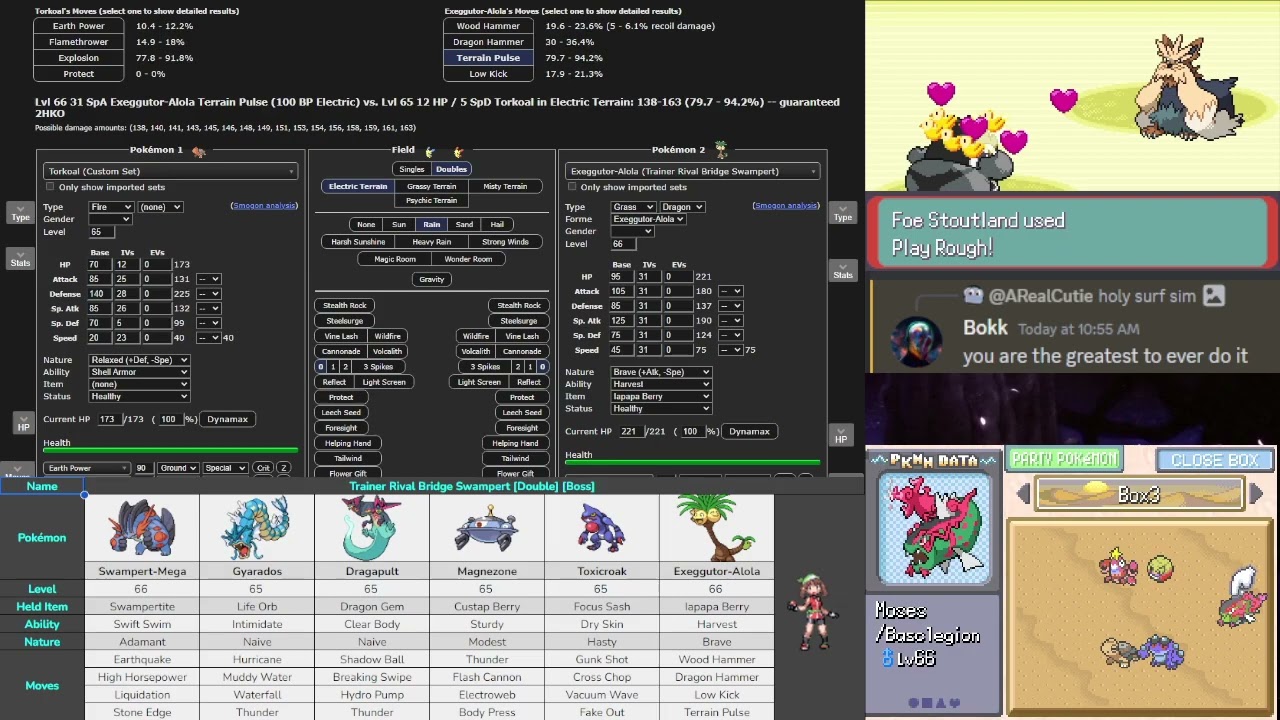Click the Exeggutor-Alola sprite in the trainer table
This screenshot has width=1280, height=720.
716,528
